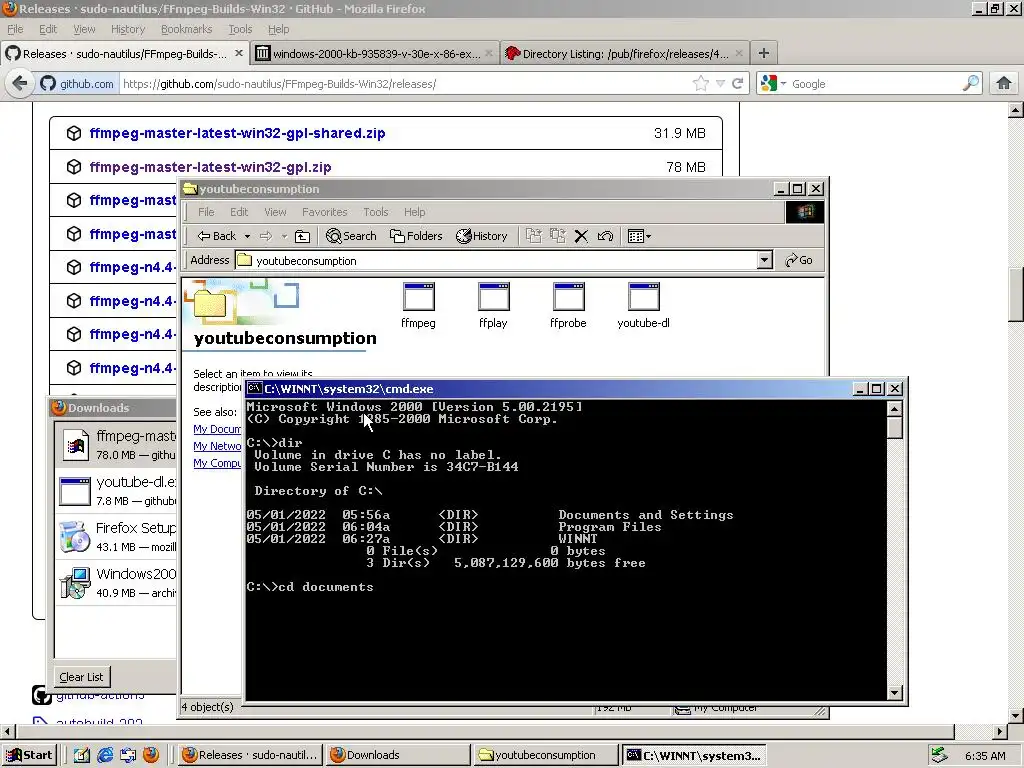Screen dimensions: 1024x768
Task: Go back in youtubeconsumption Explorer window
Action: point(217,236)
